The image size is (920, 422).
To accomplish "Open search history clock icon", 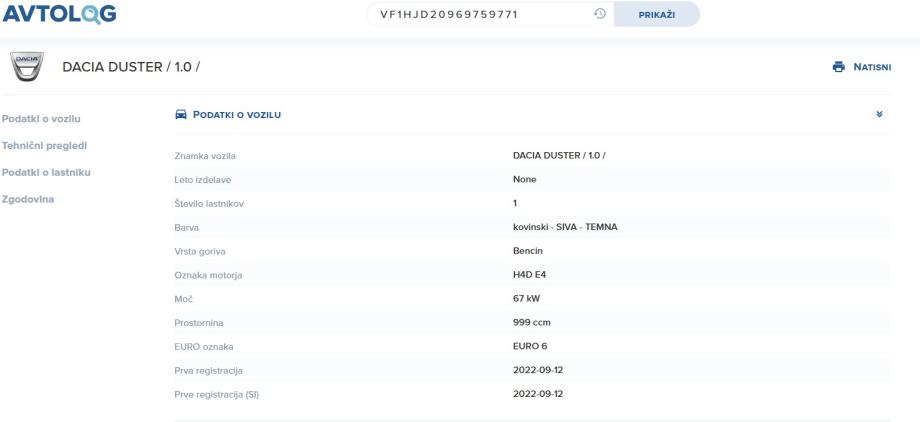I will click(x=599, y=14).
